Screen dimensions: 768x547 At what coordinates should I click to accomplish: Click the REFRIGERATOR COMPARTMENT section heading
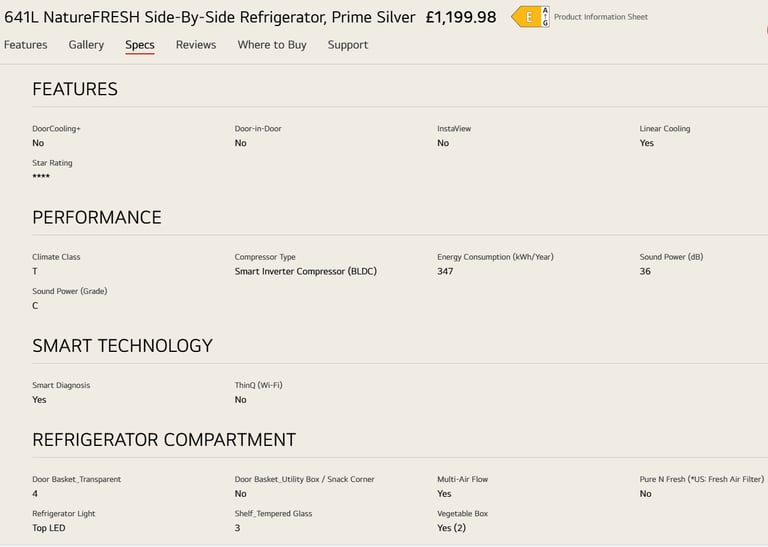[x=164, y=440]
